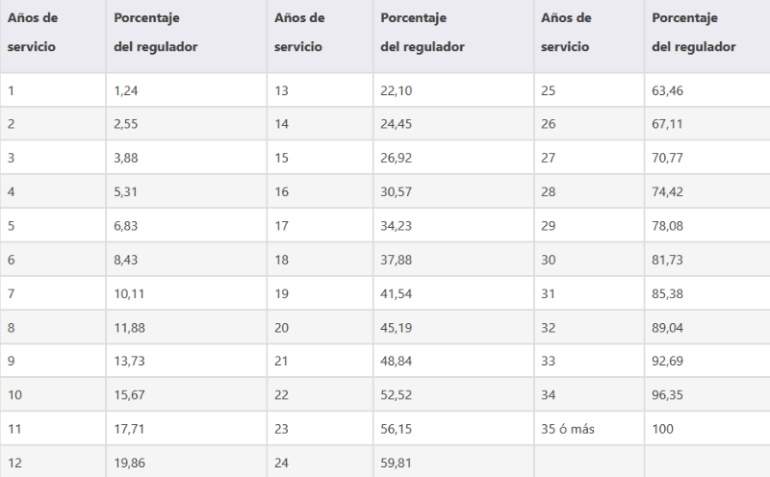
Task: Click the first 'Porcentaje del regulador' header
Action: pos(187,36)
